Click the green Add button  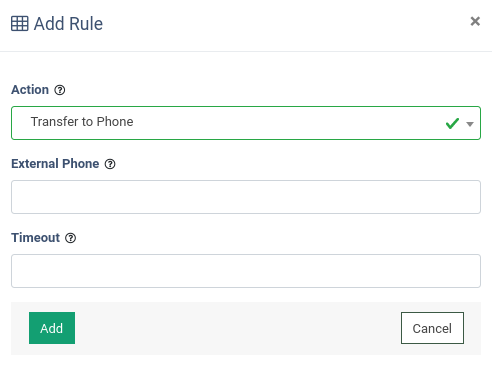pyautogui.click(x=52, y=328)
